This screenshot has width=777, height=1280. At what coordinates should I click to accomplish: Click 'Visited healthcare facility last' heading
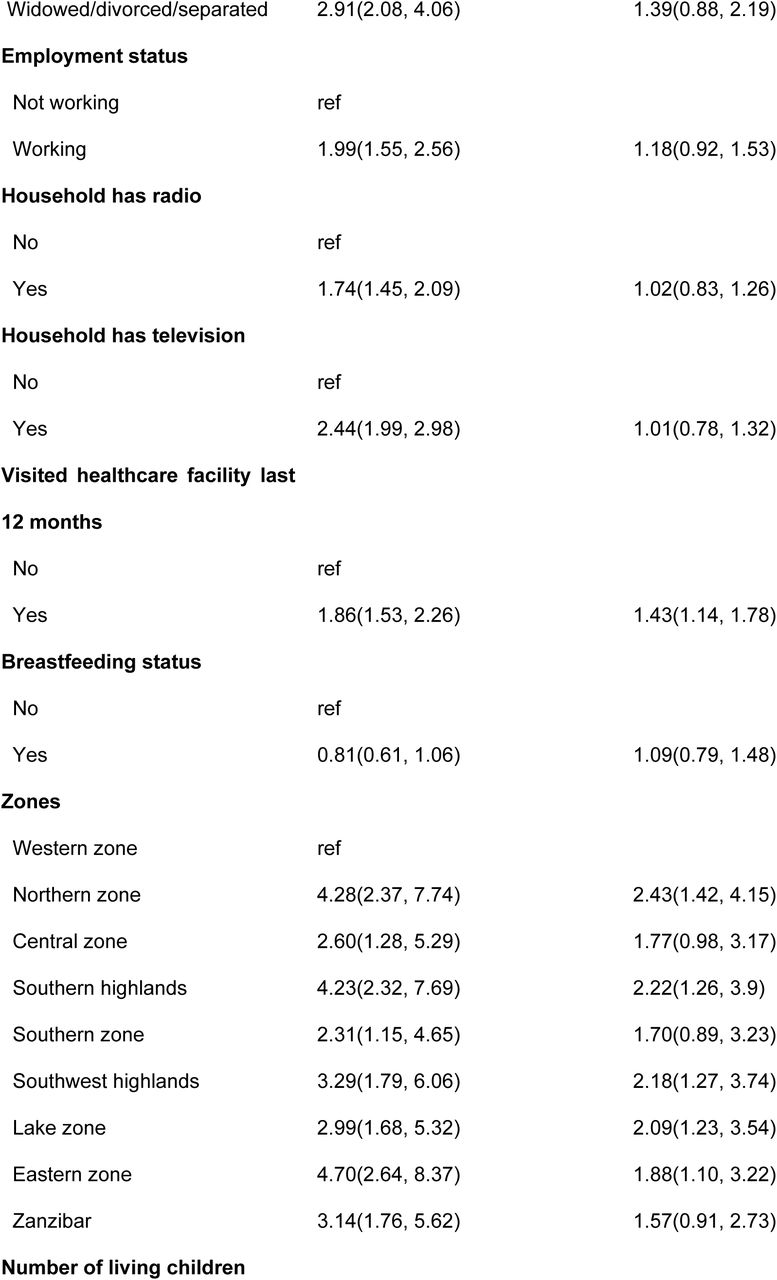[x=149, y=476]
